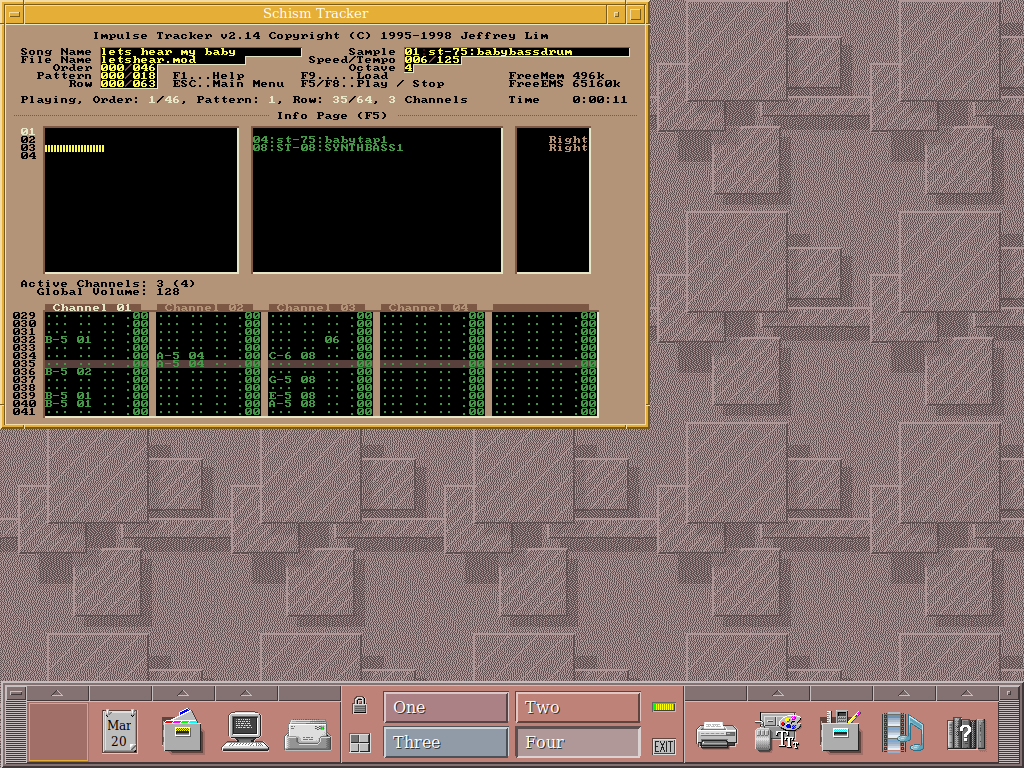Expand subpanel arrow above printer icon

tap(716, 693)
